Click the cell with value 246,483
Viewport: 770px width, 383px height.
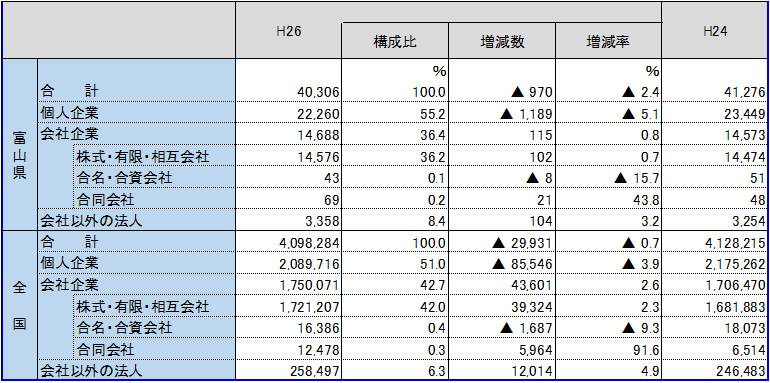tap(715, 370)
